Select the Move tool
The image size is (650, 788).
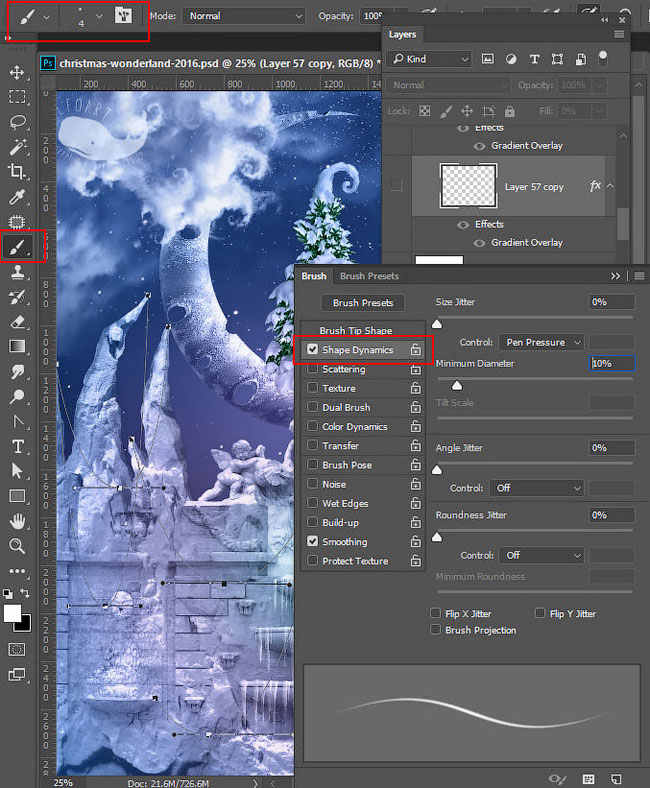click(17, 72)
